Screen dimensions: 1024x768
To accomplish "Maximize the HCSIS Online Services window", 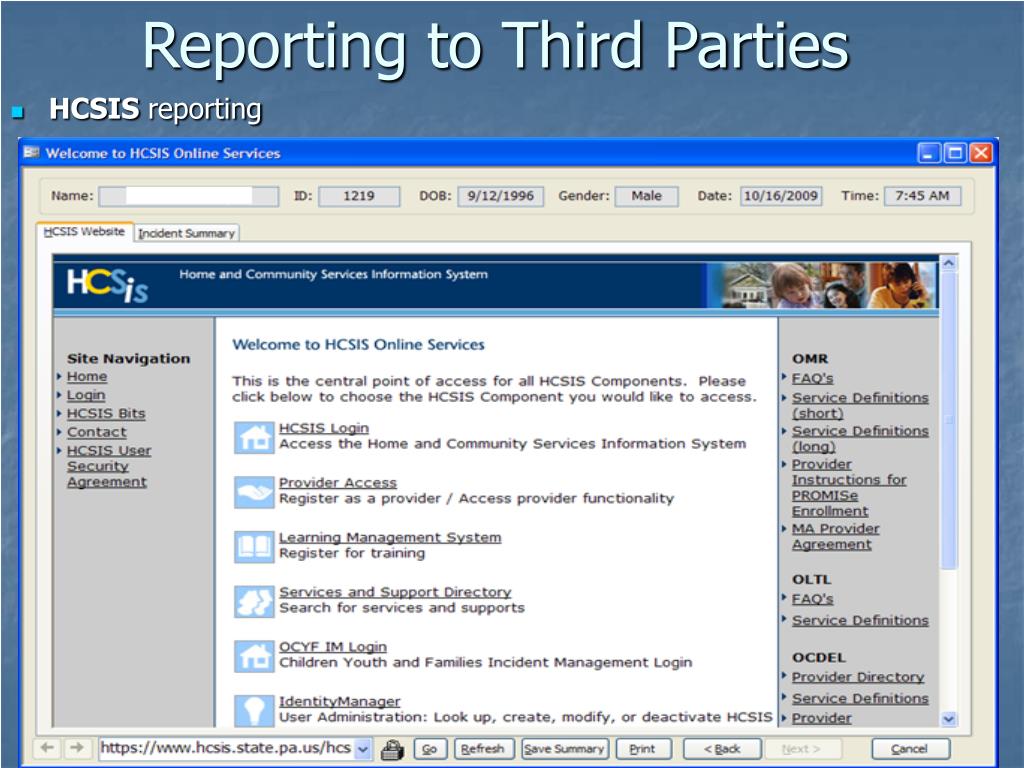I will point(955,153).
